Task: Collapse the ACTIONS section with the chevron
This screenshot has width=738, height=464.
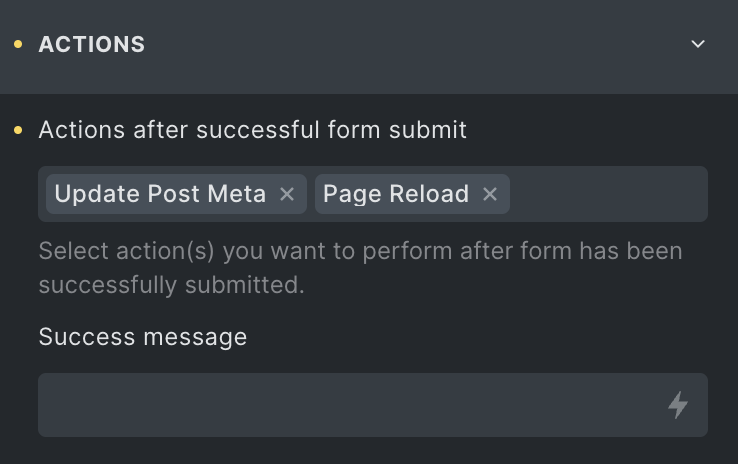Action: point(698,44)
